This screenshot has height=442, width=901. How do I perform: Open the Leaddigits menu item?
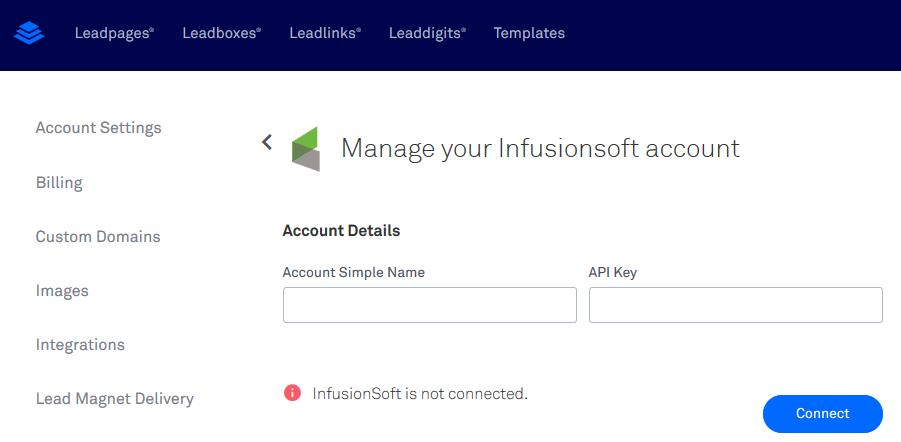point(428,33)
